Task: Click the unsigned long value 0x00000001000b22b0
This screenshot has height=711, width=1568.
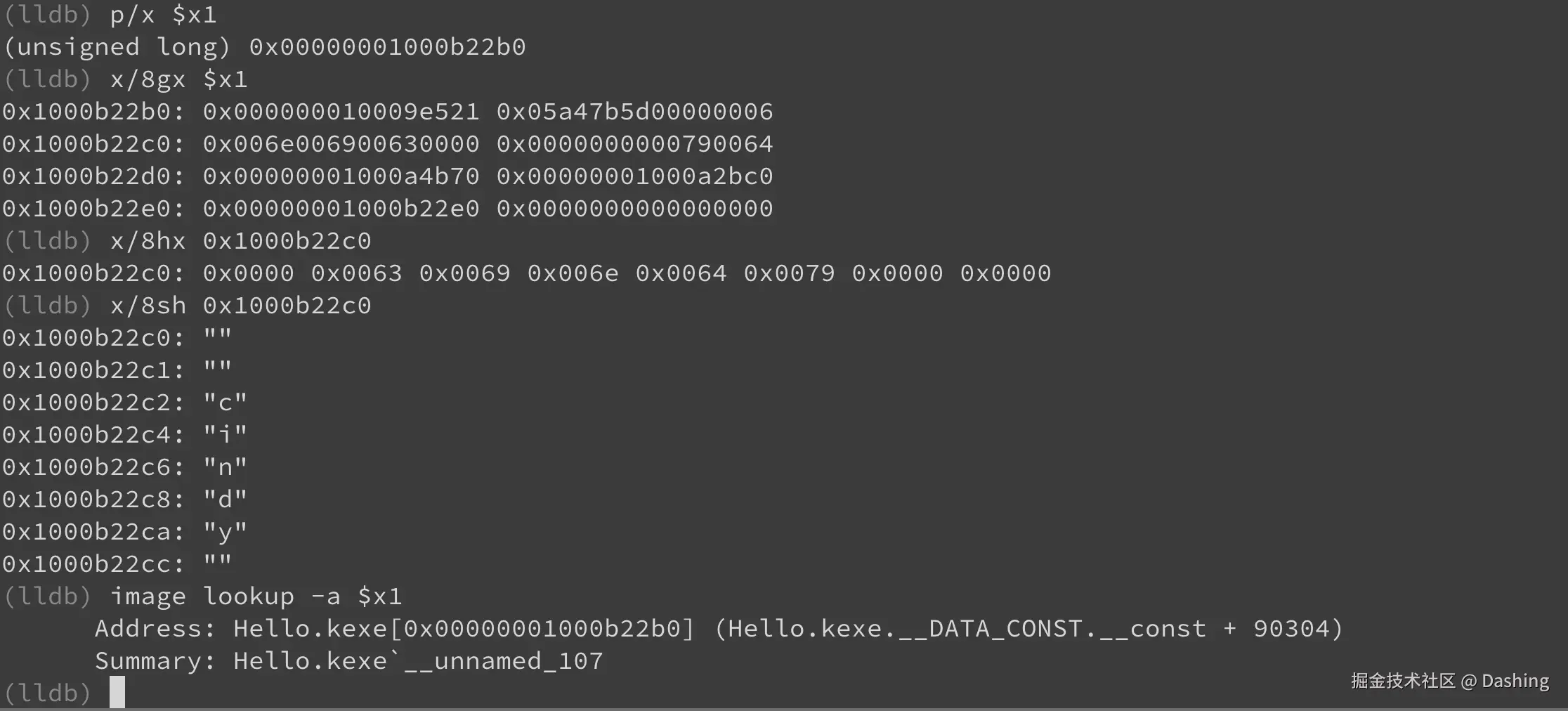Action: click(387, 47)
